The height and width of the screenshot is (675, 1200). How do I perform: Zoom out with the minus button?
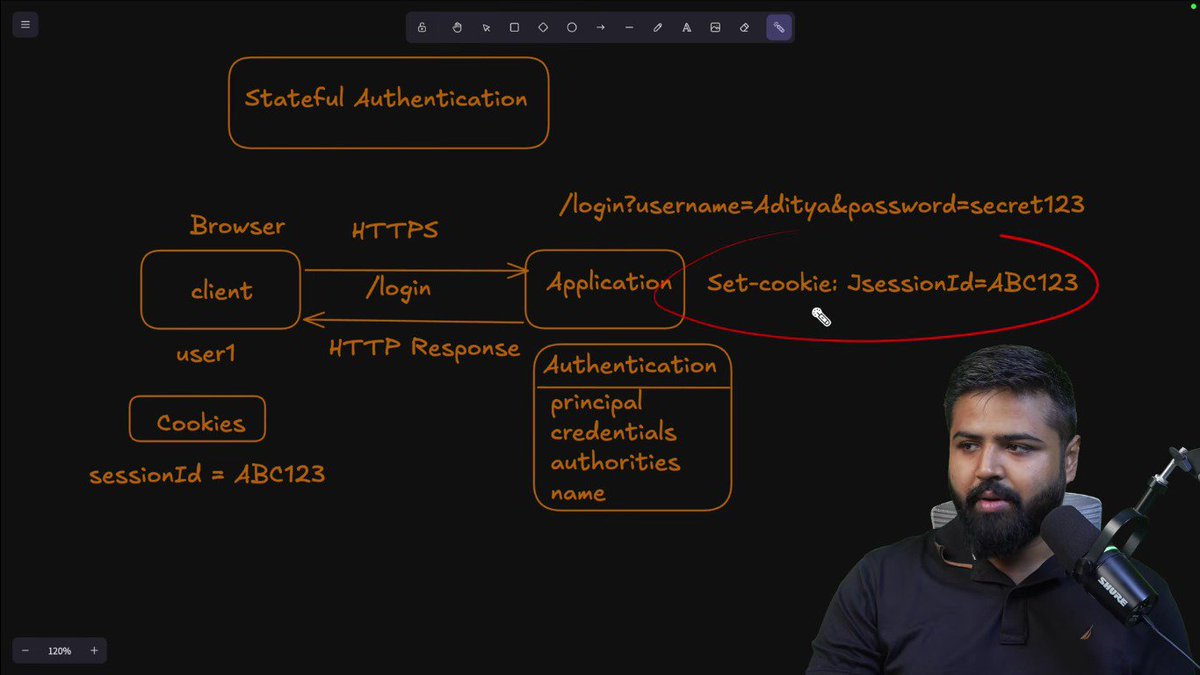[25, 651]
